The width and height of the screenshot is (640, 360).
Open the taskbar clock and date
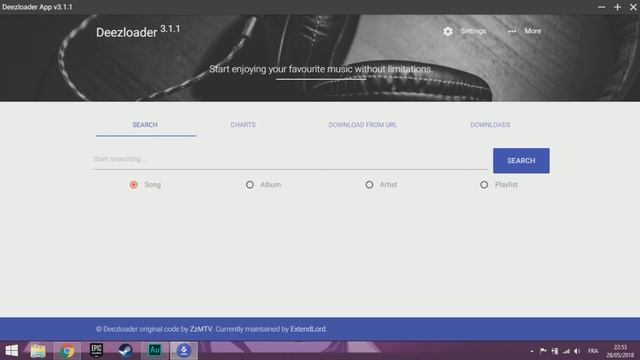(x=620, y=351)
